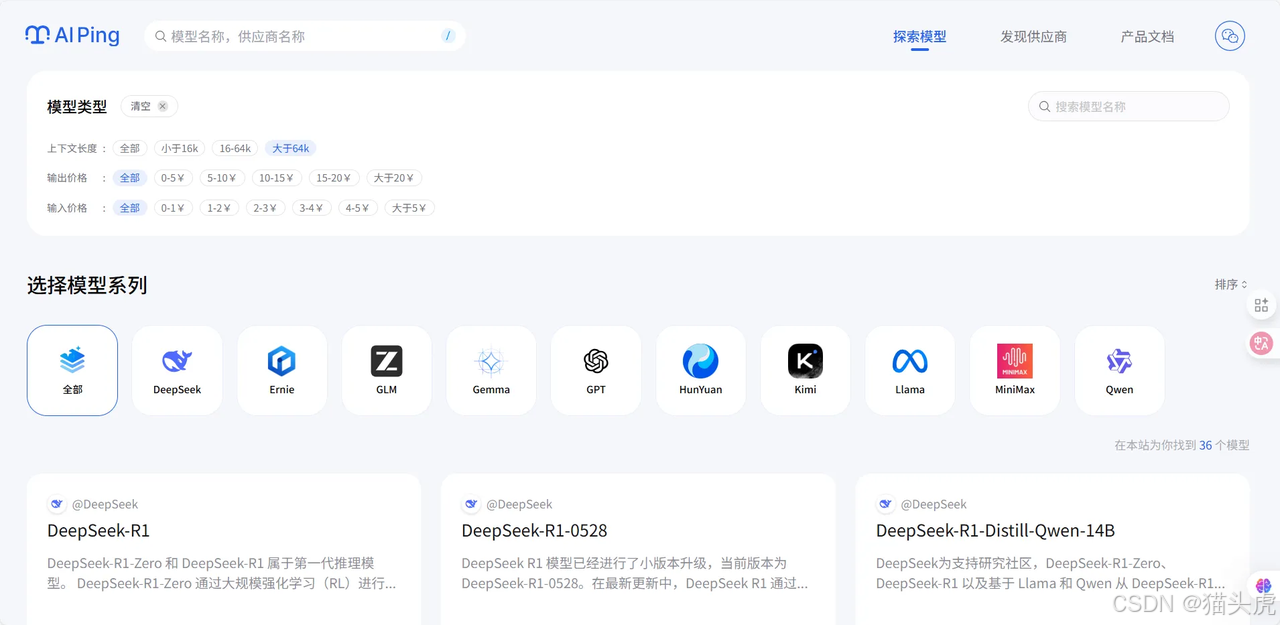This screenshot has width=1280, height=625.
Task: Open 产品文档 tab
Action: click(x=1147, y=36)
